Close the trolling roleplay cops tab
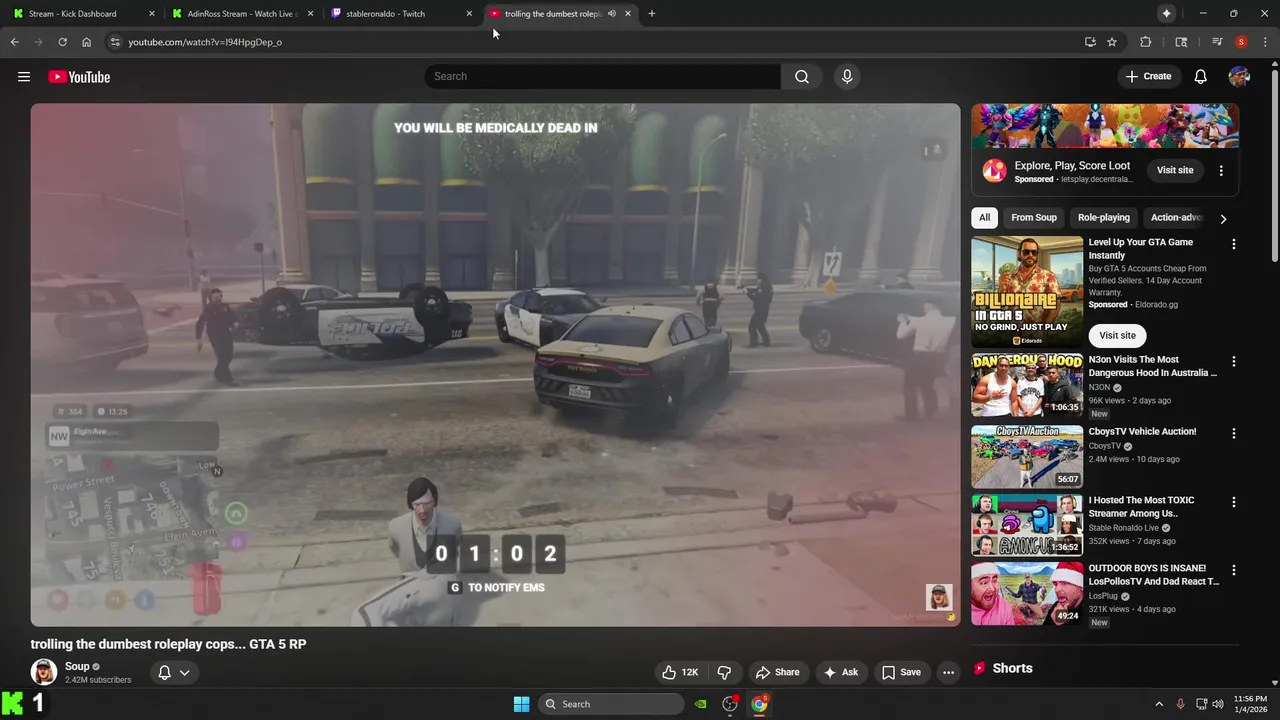 pyautogui.click(x=628, y=13)
